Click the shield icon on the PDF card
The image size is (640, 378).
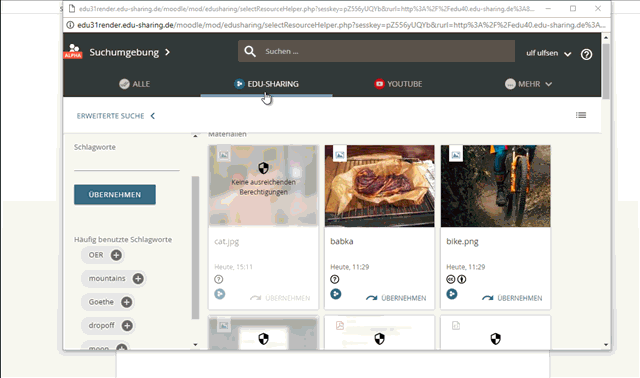click(380, 339)
